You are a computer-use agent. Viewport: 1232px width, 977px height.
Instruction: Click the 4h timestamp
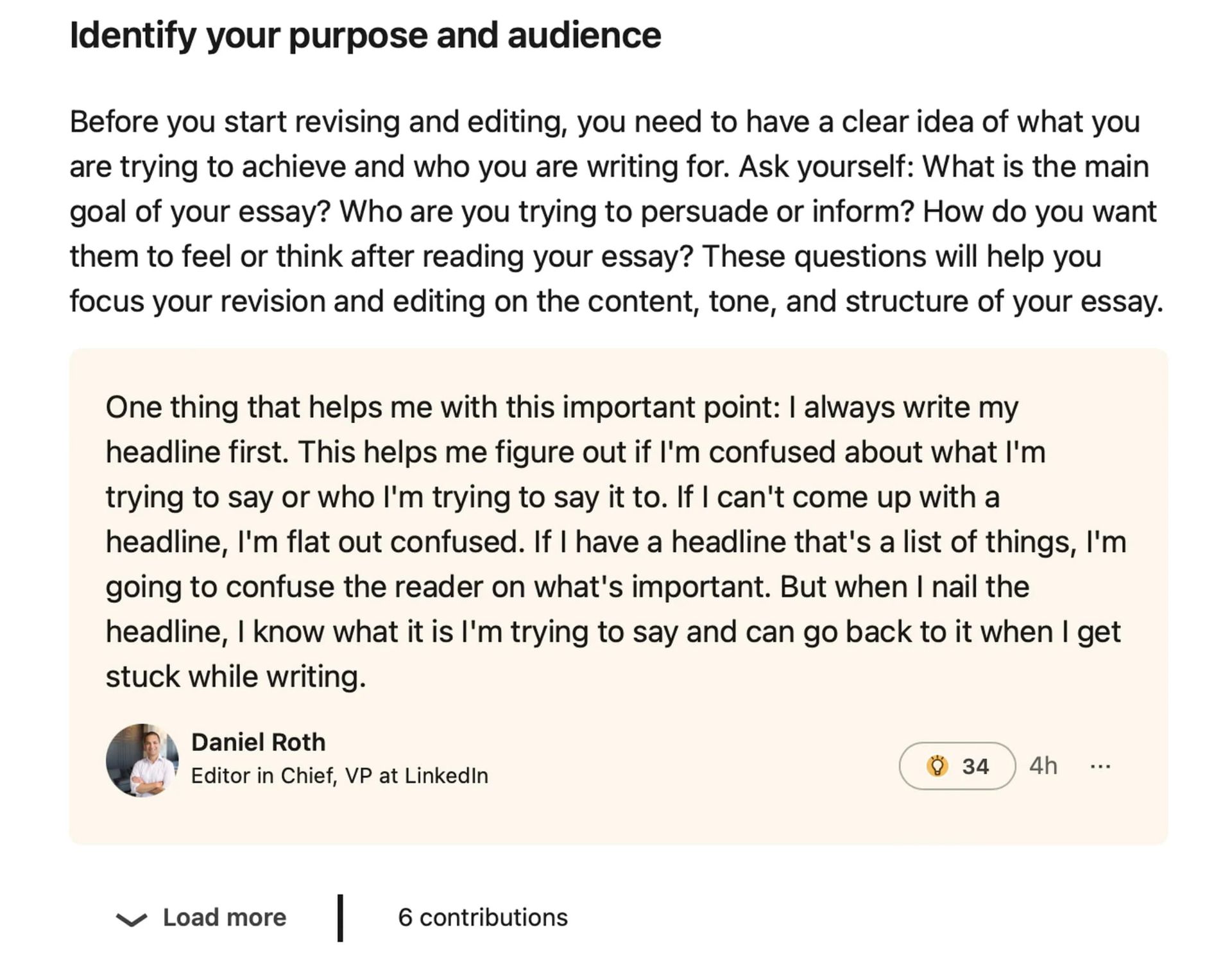pos(1043,765)
